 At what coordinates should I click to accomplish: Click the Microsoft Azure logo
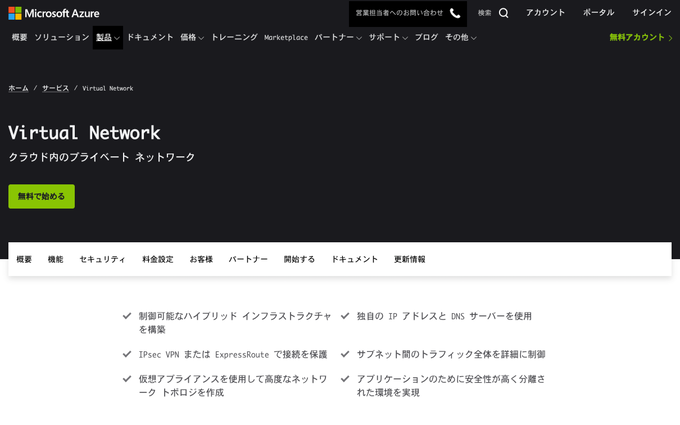54,13
